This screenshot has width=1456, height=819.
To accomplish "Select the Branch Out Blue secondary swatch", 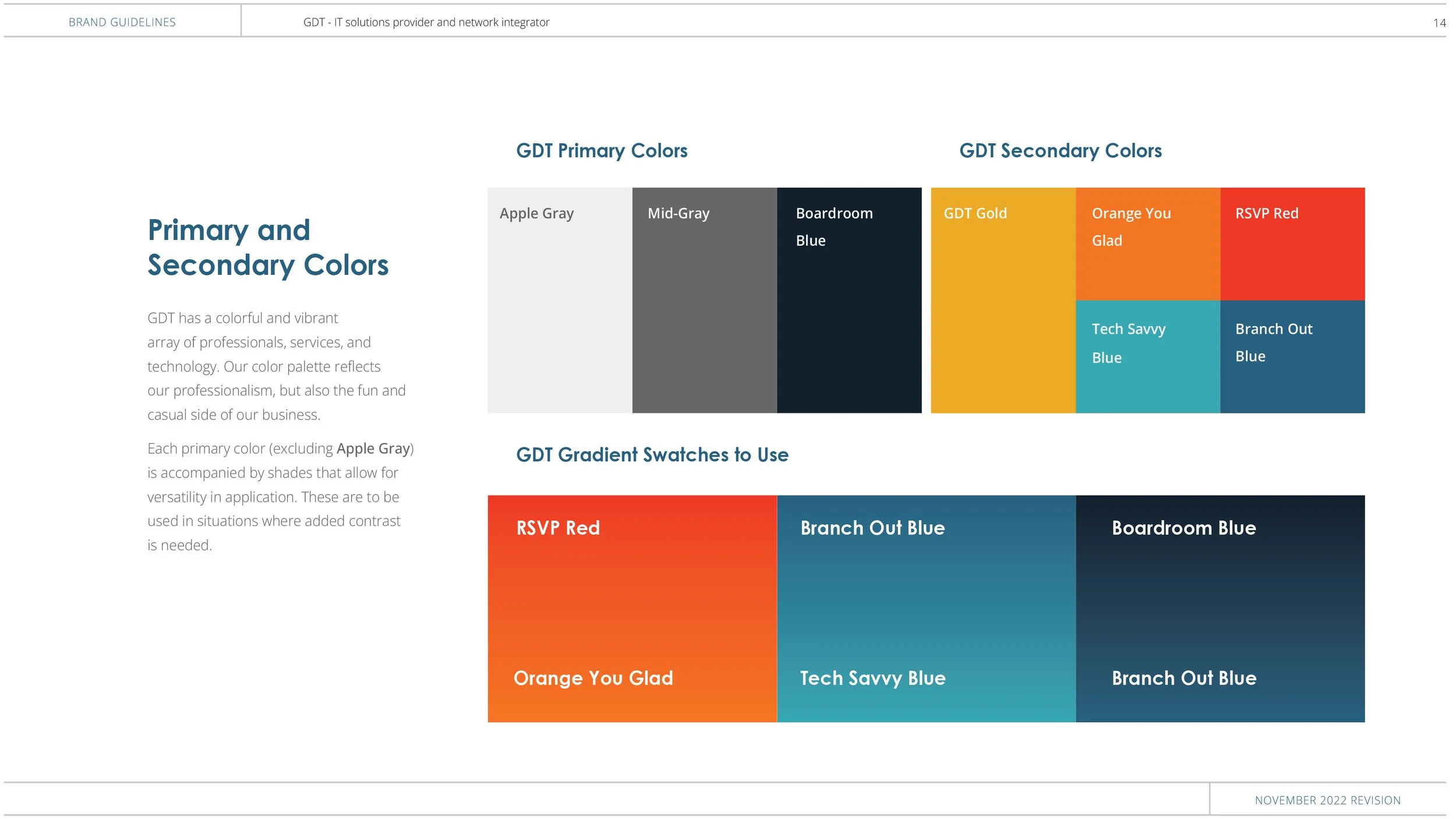I will pyautogui.click(x=1292, y=356).
